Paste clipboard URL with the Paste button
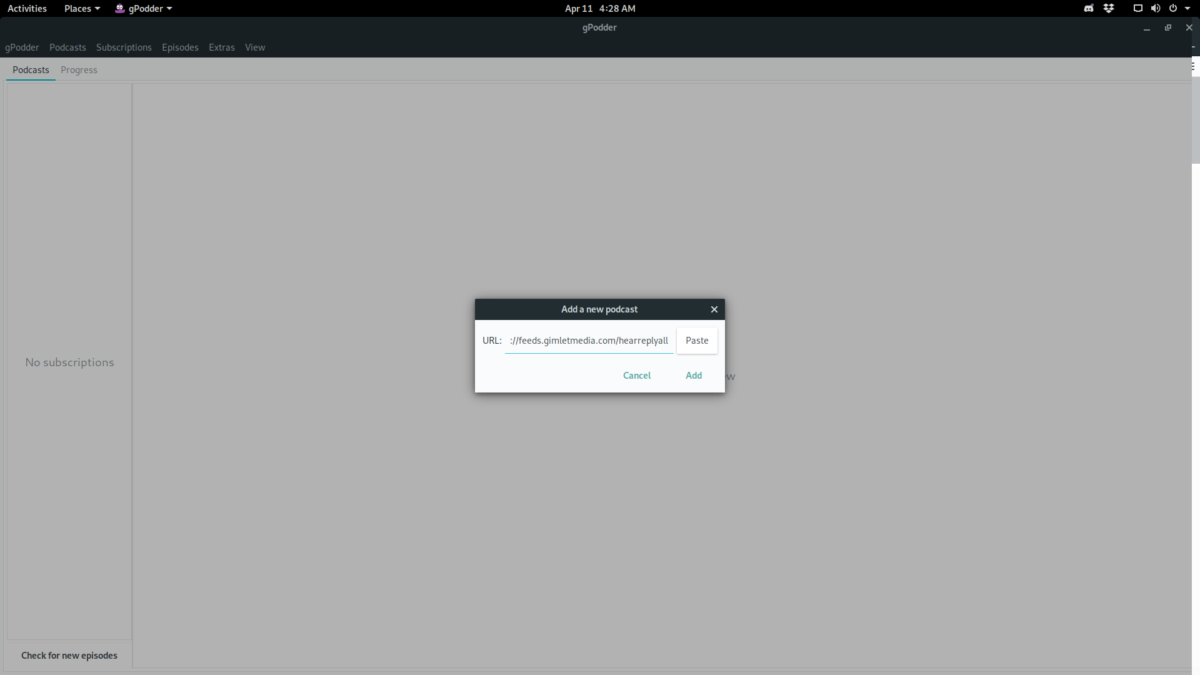Image resolution: width=1200 pixels, height=675 pixels. pyautogui.click(x=697, y=340)
